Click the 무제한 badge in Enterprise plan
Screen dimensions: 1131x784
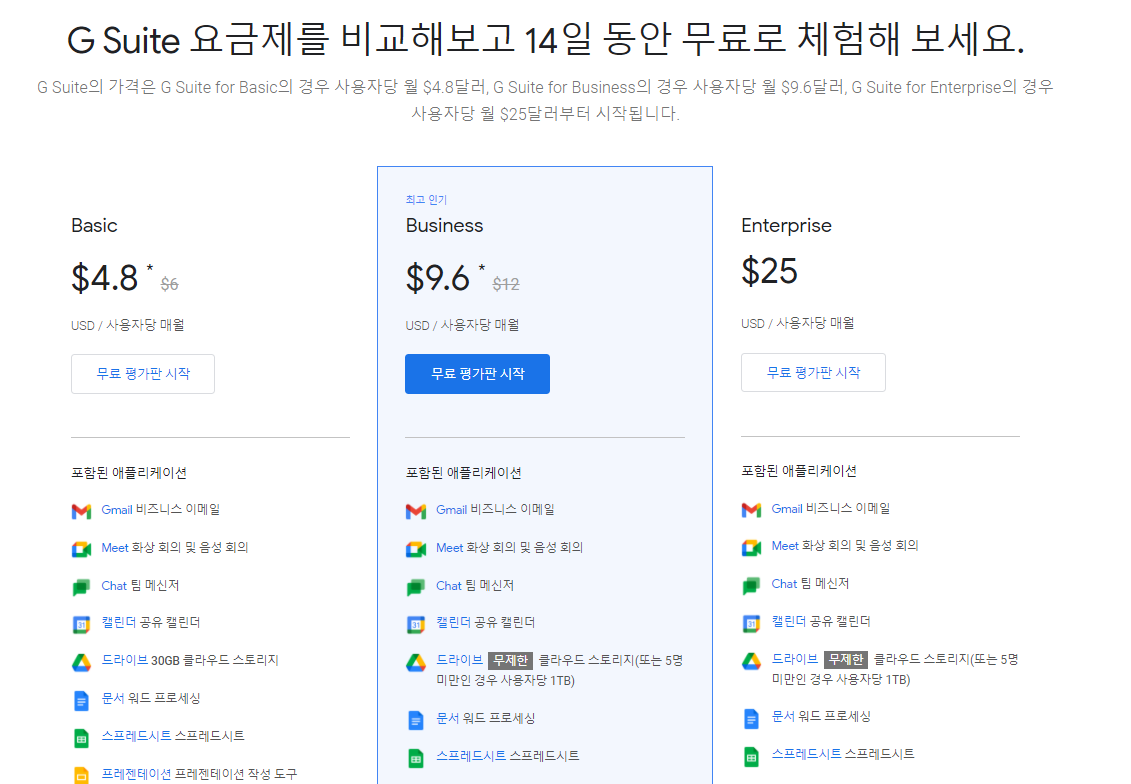[x=846, y=659]
